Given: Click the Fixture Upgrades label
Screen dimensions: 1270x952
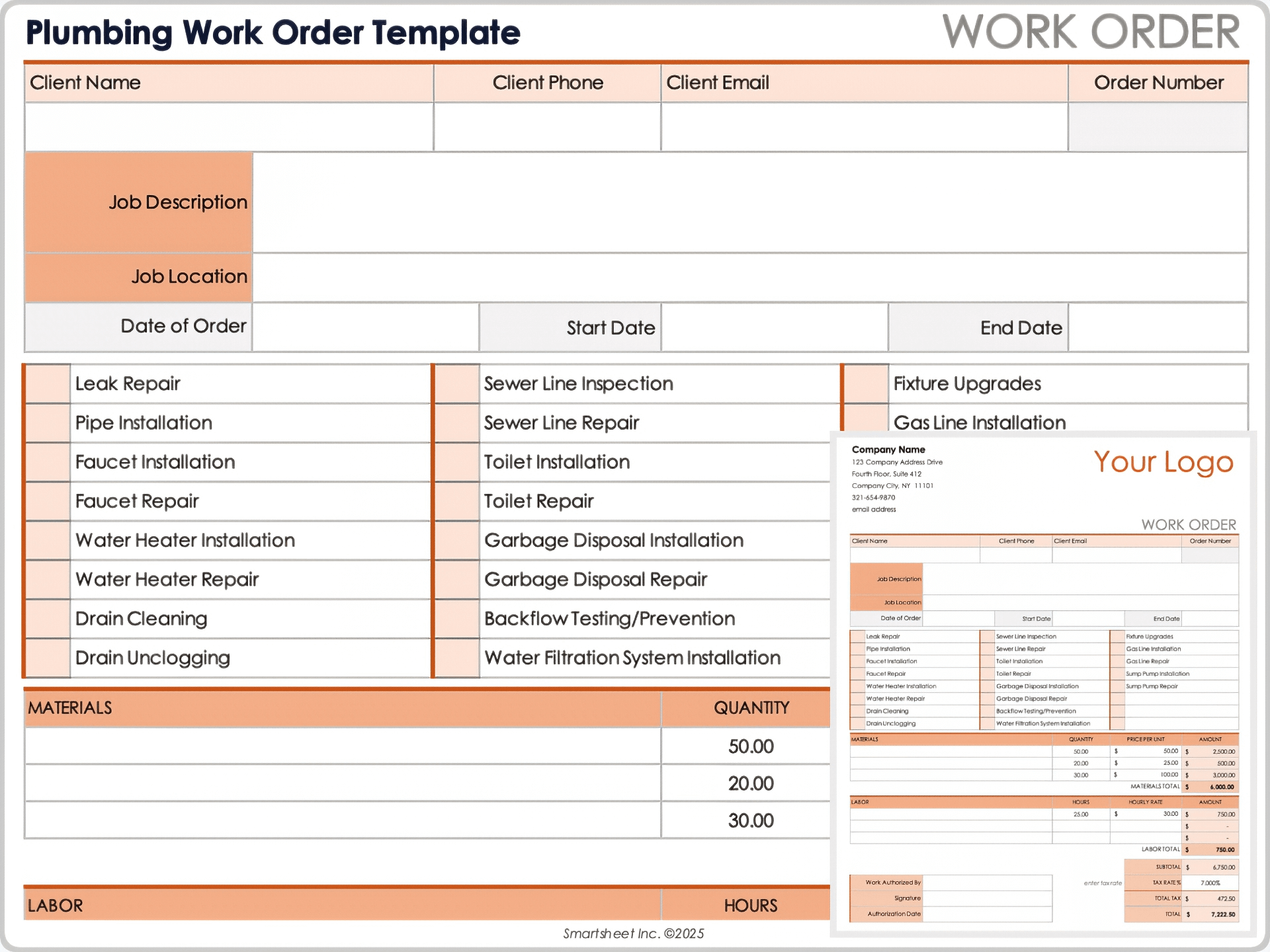Looking at the screenshot, I should coord(967,384).
